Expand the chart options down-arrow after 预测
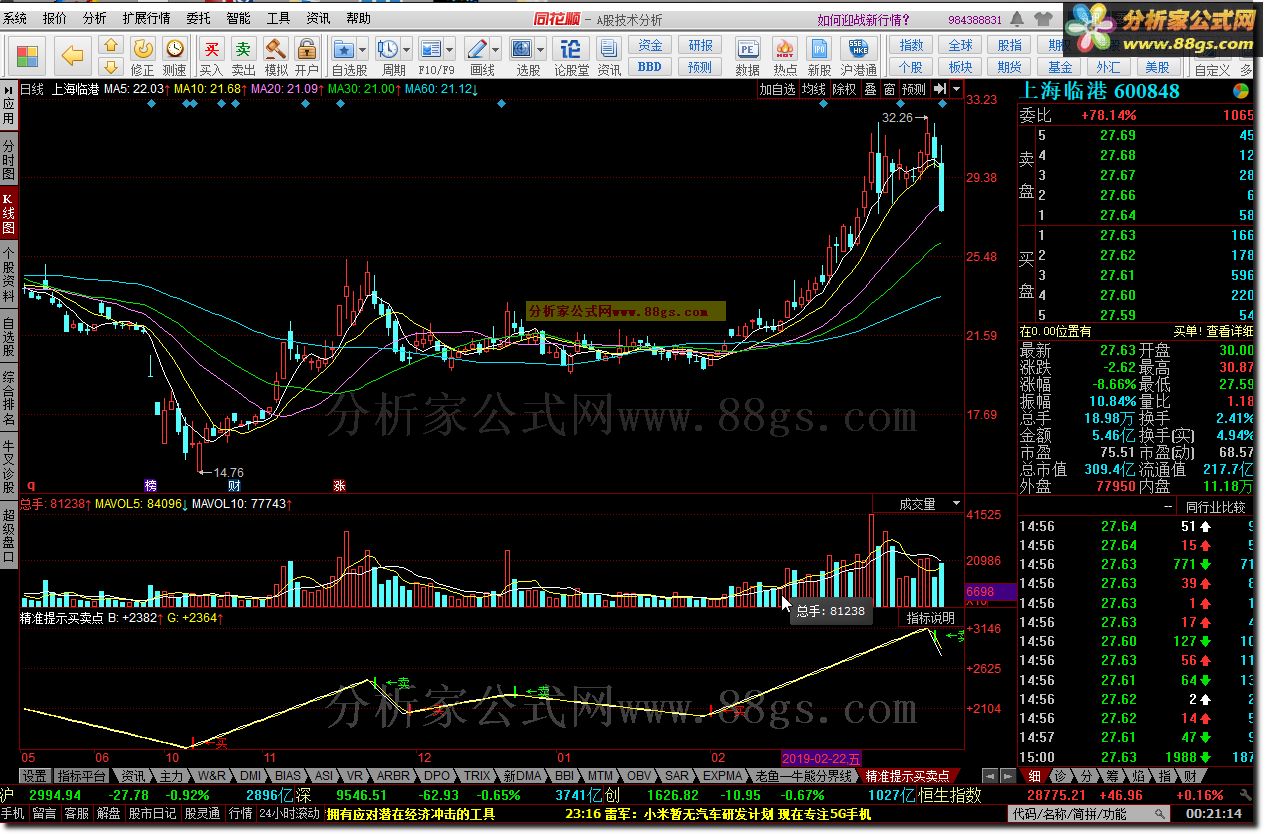Screen dimensions: 1265x834 click(x=956, y=89)
